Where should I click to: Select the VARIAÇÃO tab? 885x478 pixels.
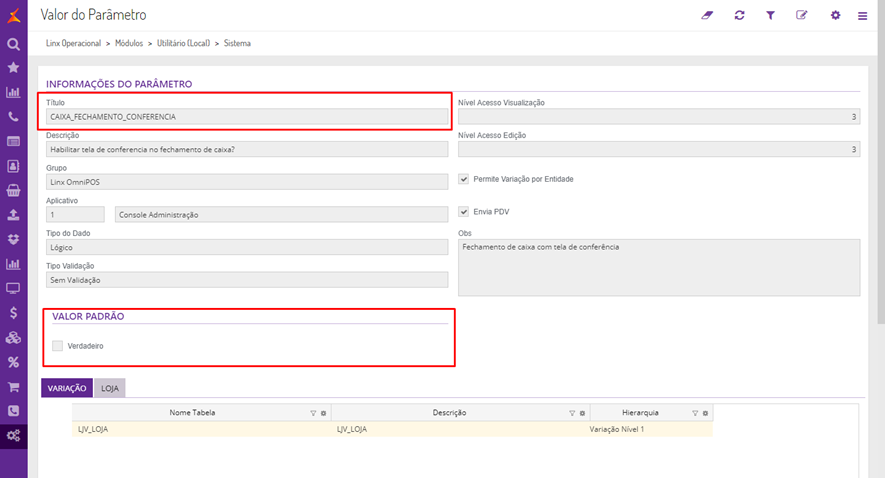(x=67, y=387)
